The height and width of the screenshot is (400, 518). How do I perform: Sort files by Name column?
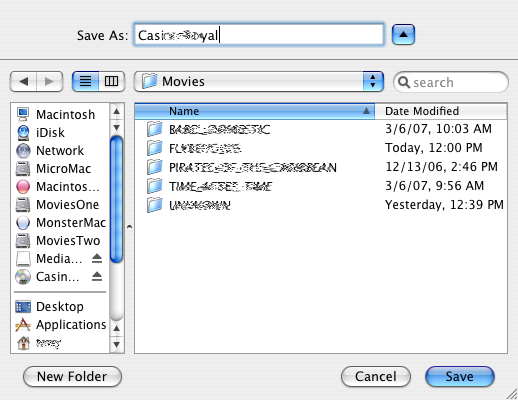click(x=255, y=111)
